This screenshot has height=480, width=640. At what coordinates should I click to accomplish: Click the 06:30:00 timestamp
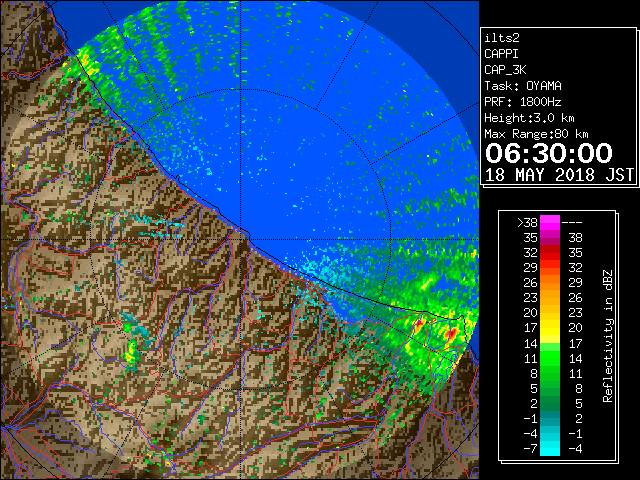click(549, 153)
